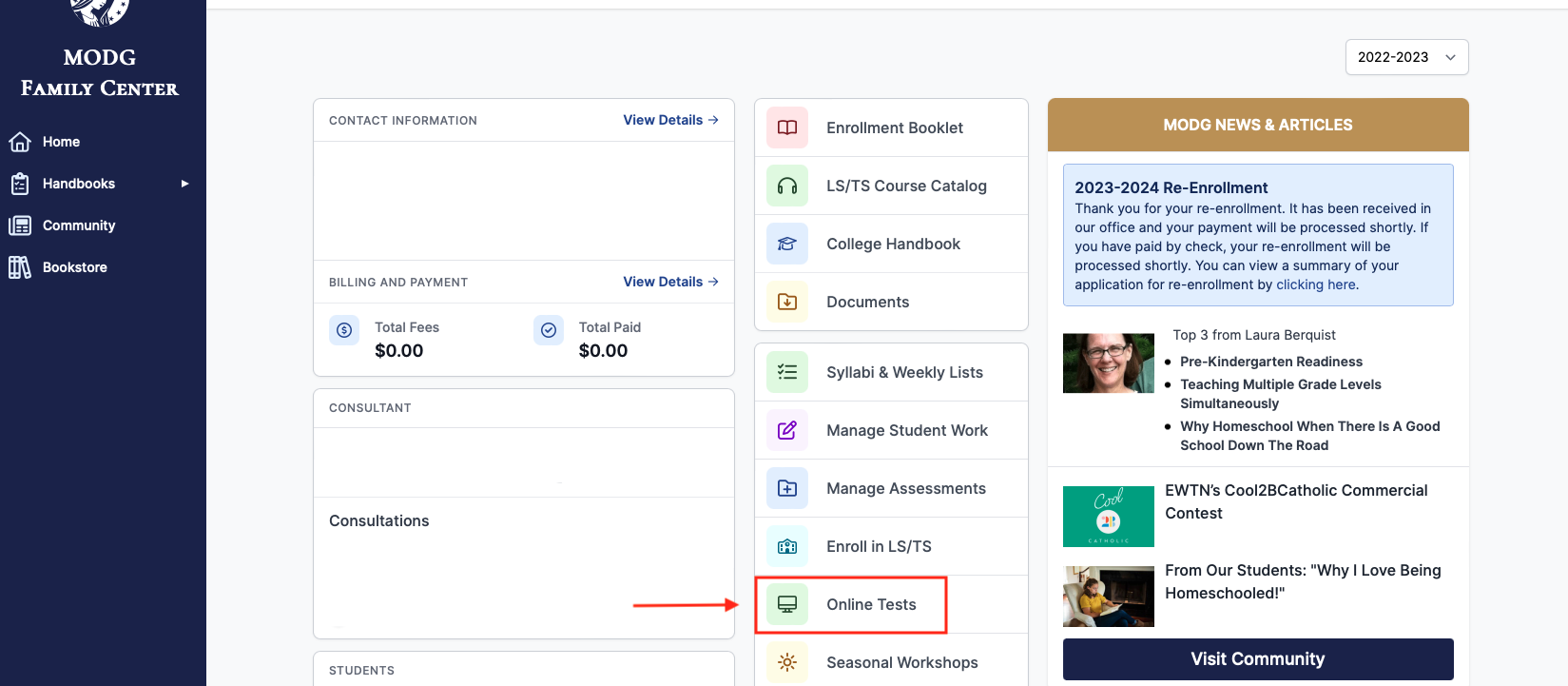Open the Online Tests page
The width and height of the screenshot is (1568, 686).
[x=871, y=604]
